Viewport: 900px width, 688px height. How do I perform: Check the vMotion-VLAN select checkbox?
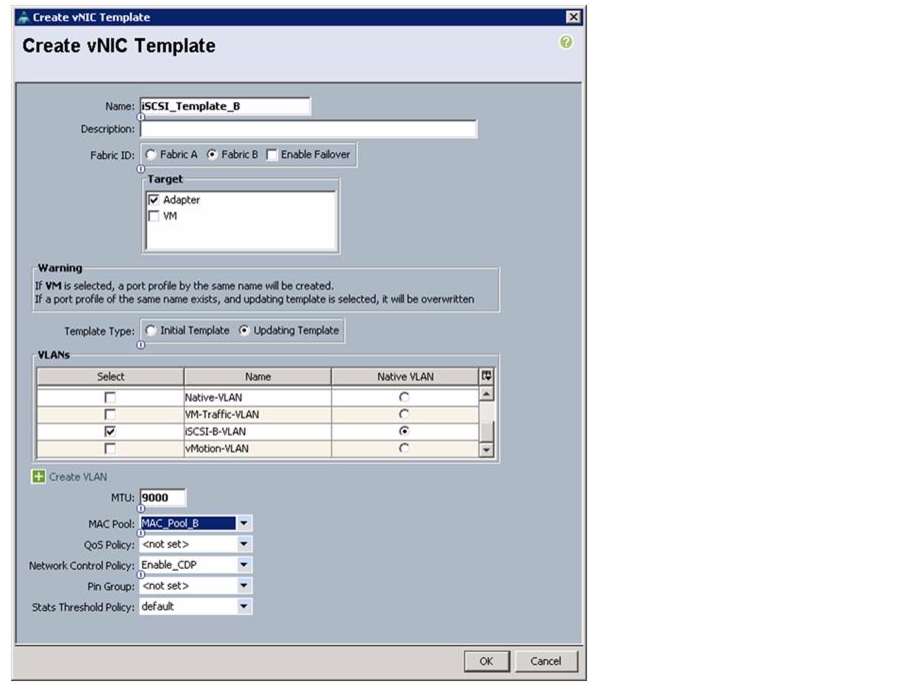(x=110, y=448)
